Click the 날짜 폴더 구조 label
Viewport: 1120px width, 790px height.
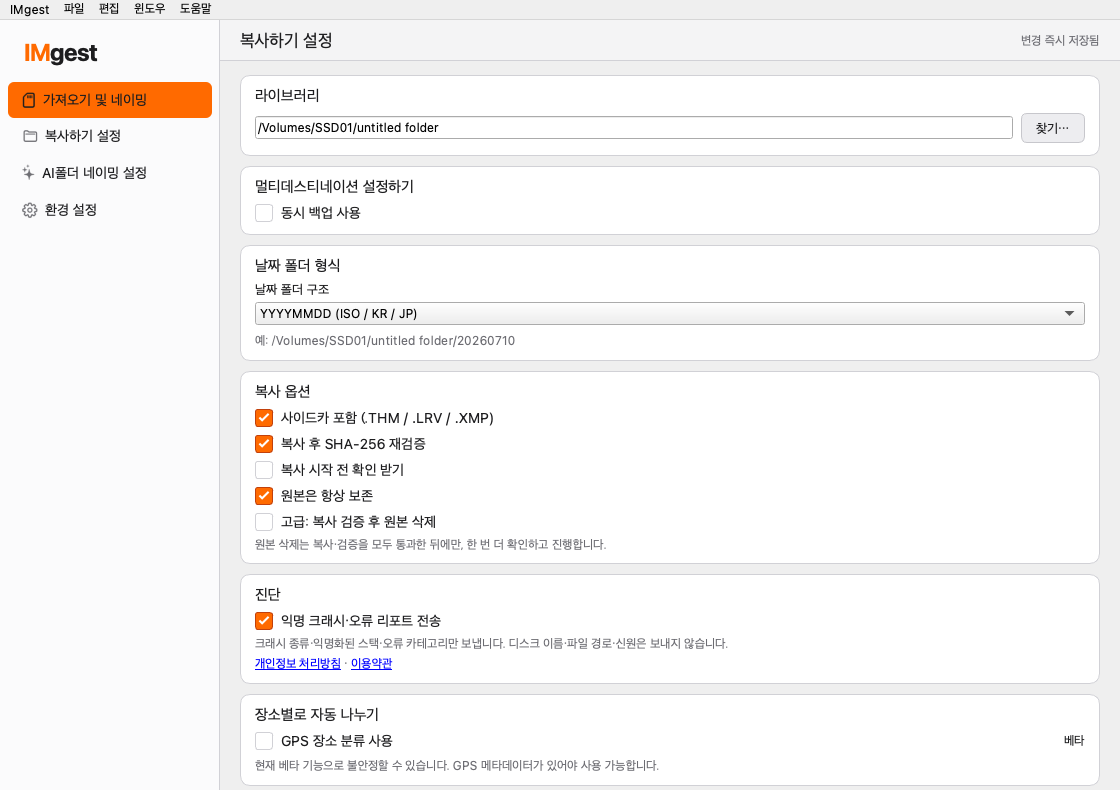292,289
